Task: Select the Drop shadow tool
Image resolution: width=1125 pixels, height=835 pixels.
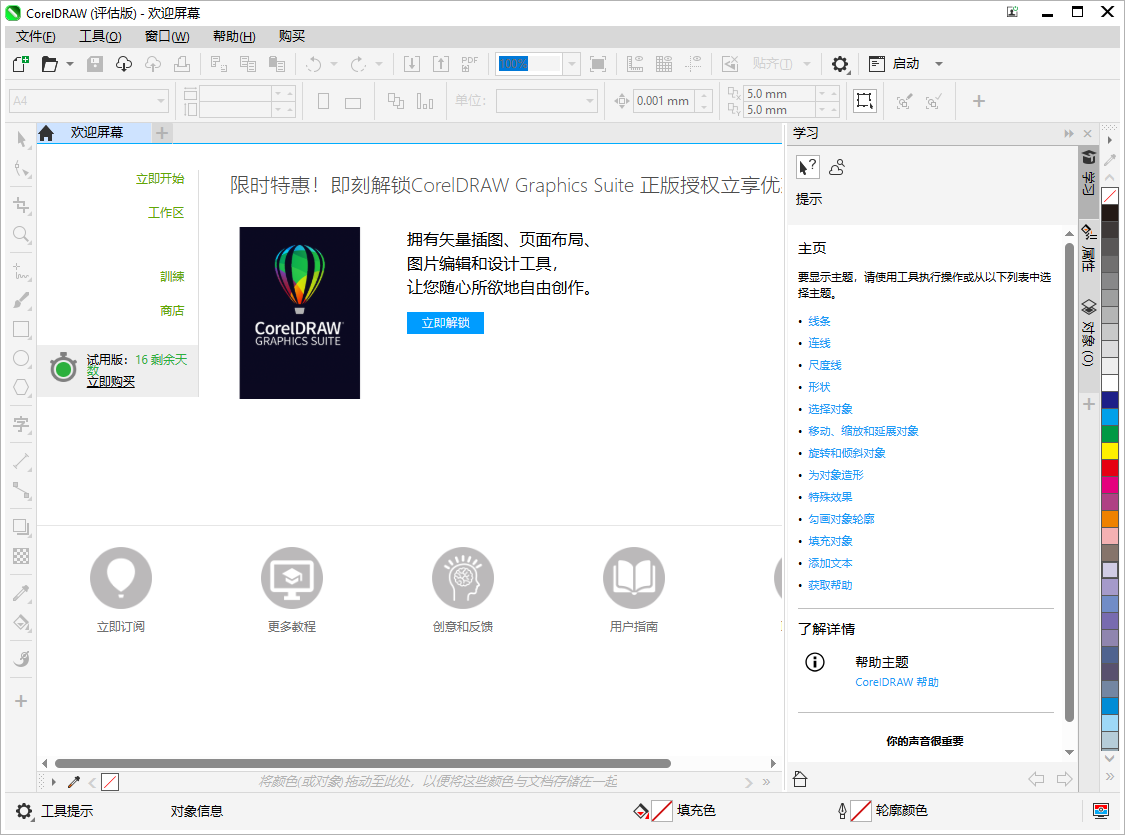Action: [x=22, y=527]
